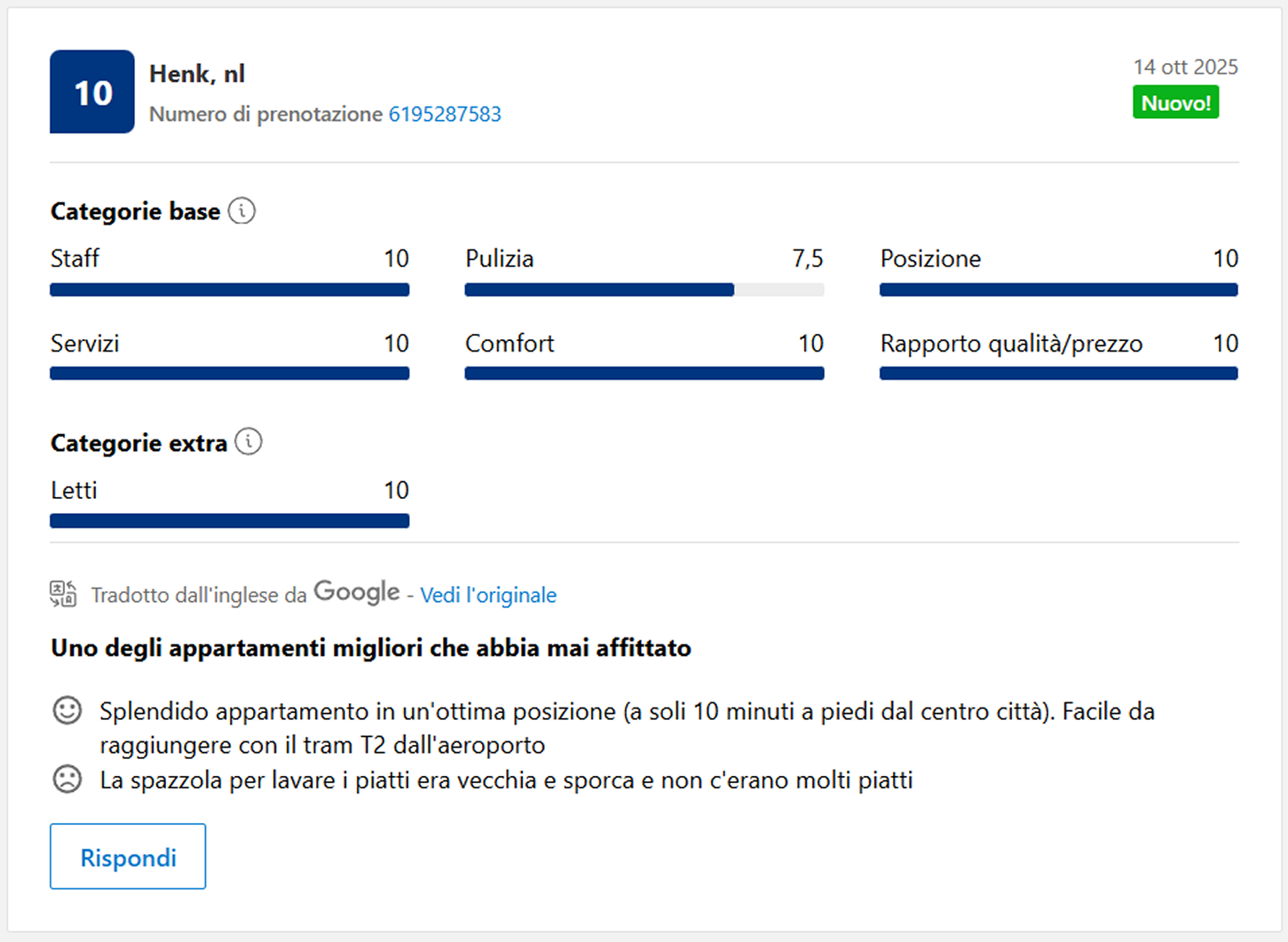
Task: Click the blue score badge showing 10
Action: pos(92,92)
